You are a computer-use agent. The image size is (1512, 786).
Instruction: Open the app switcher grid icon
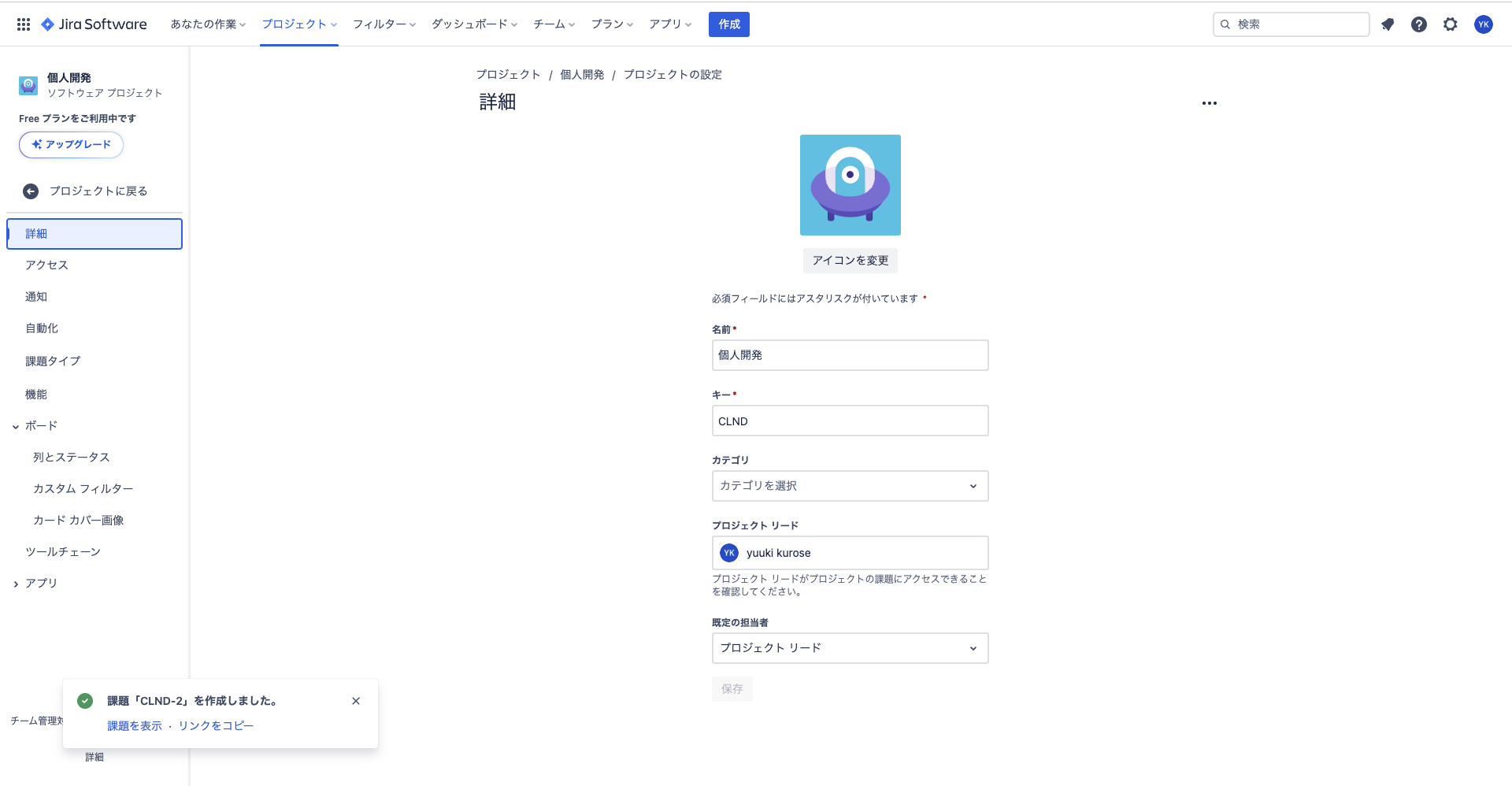23,24
